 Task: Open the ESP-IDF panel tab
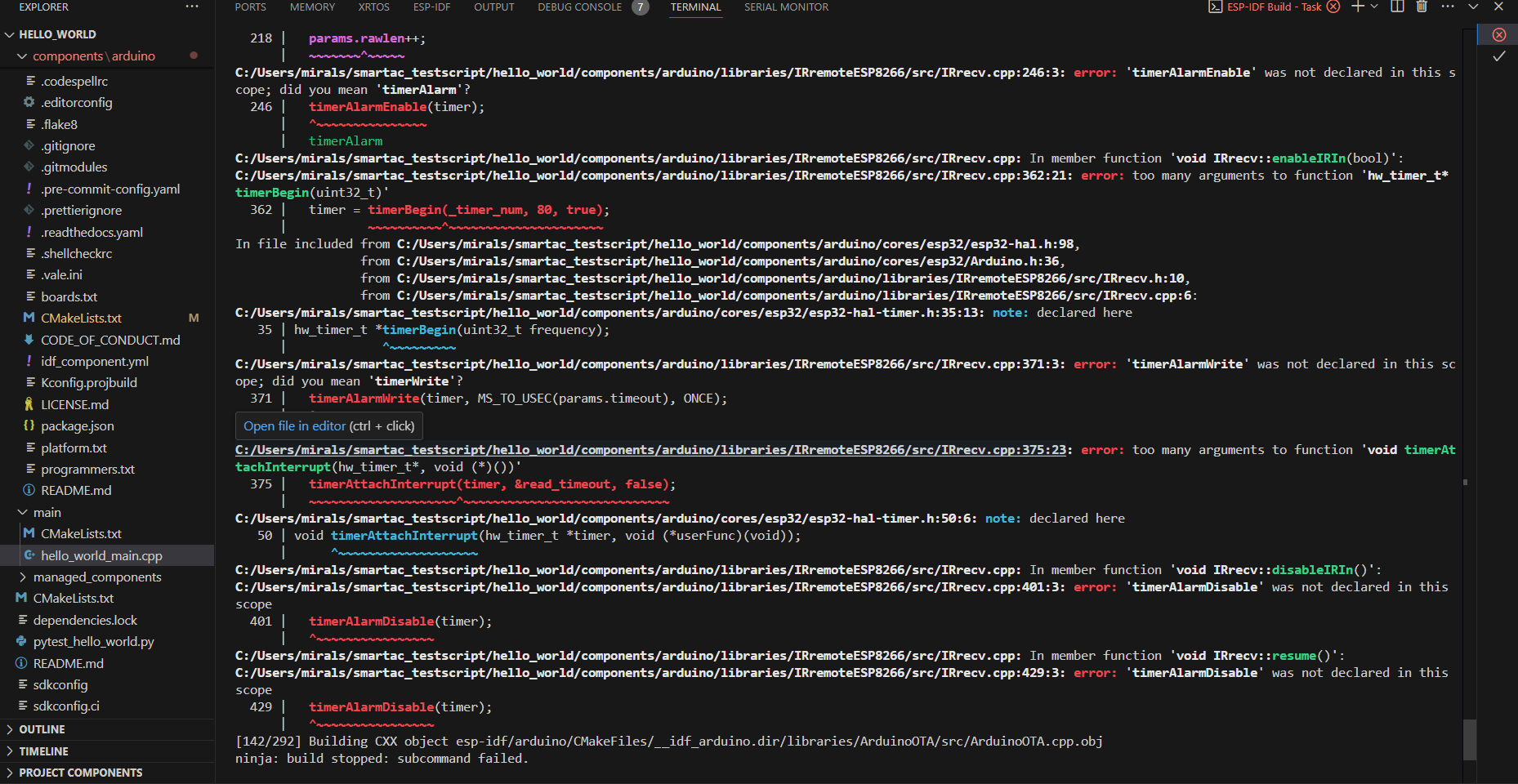(431, 7)
